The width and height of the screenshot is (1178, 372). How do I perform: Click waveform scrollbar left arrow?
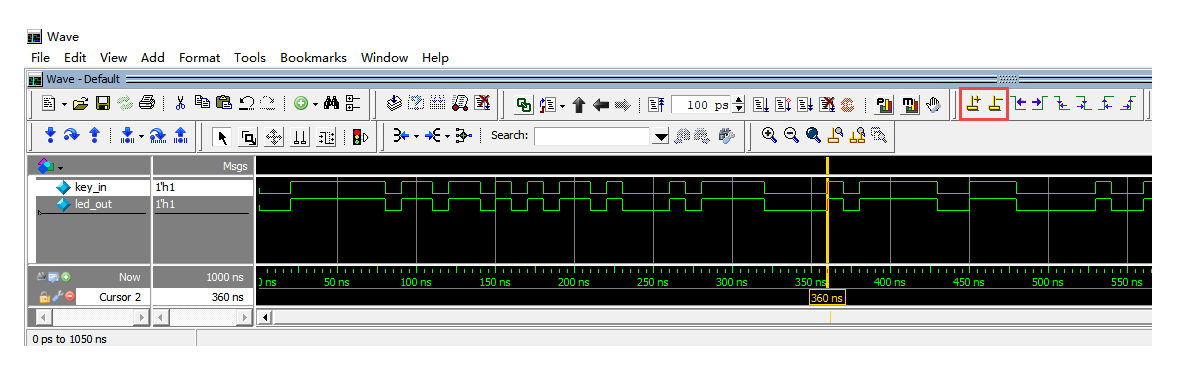(x=264, y=318)
